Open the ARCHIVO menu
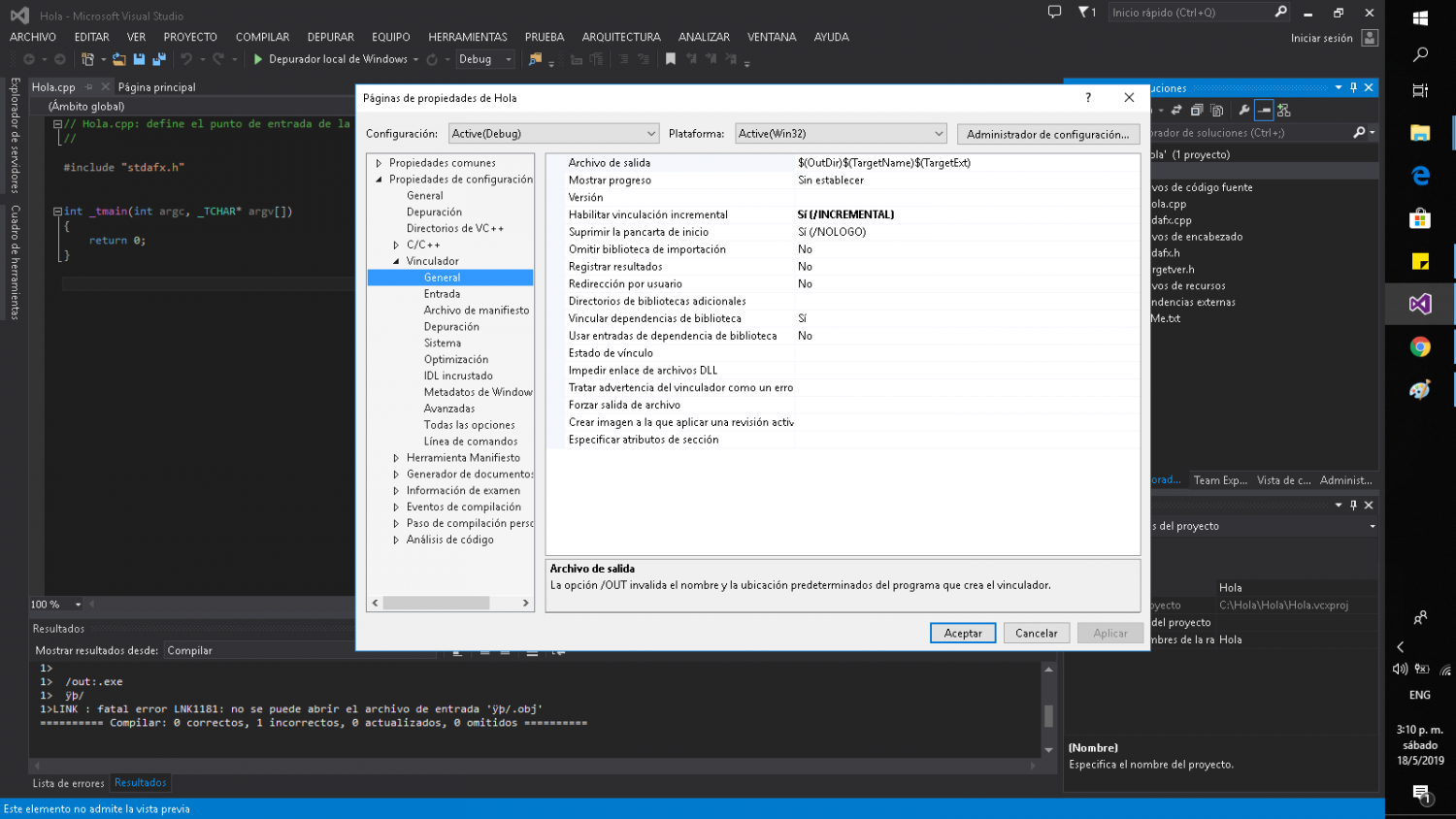 33,37
